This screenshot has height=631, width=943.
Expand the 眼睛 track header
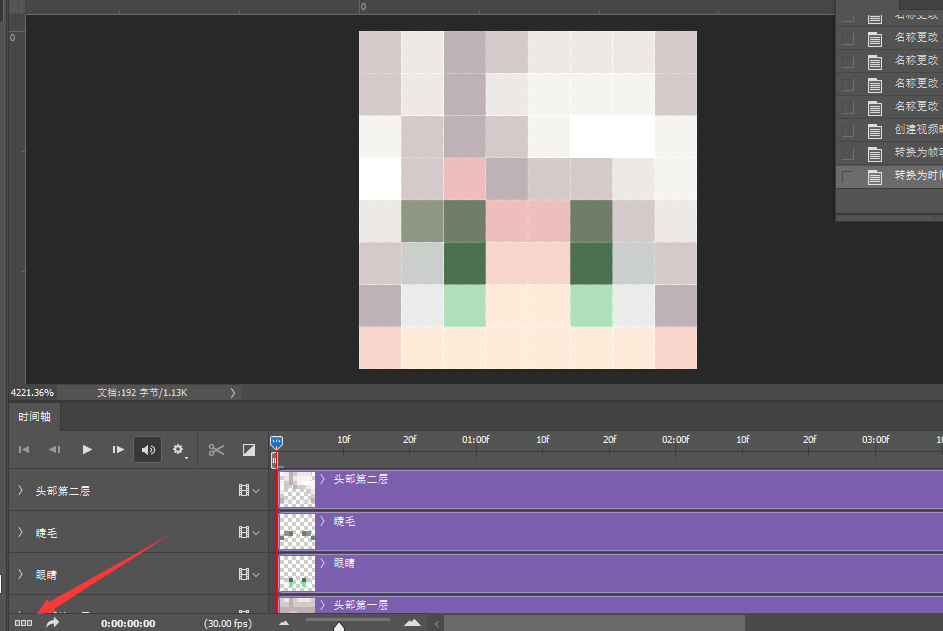[x=20, y=574]
